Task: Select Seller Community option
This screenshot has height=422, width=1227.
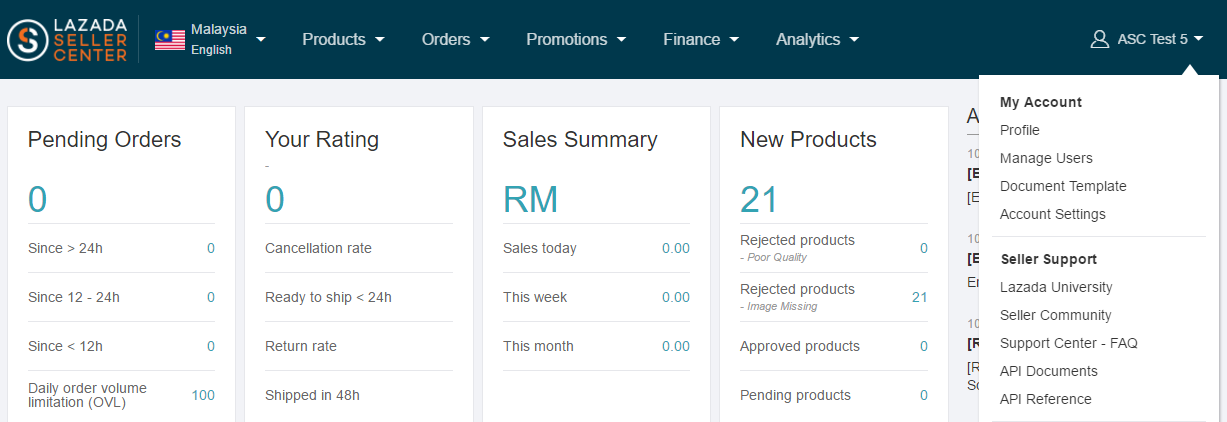Action: point(1055,315)
